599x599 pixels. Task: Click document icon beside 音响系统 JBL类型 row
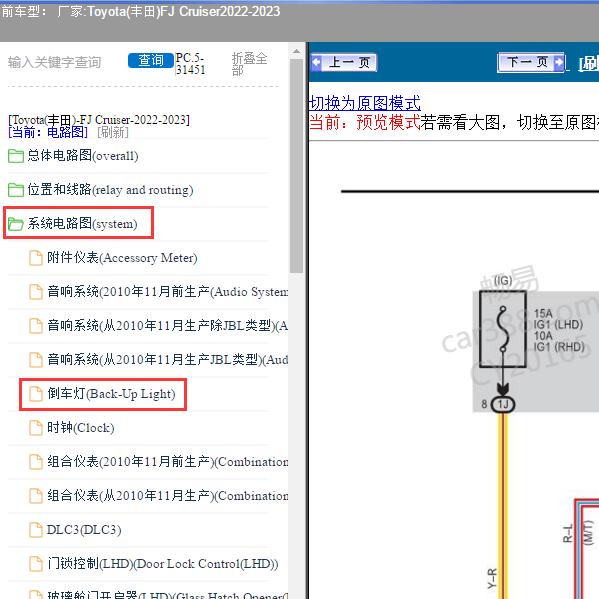[36, 360]
